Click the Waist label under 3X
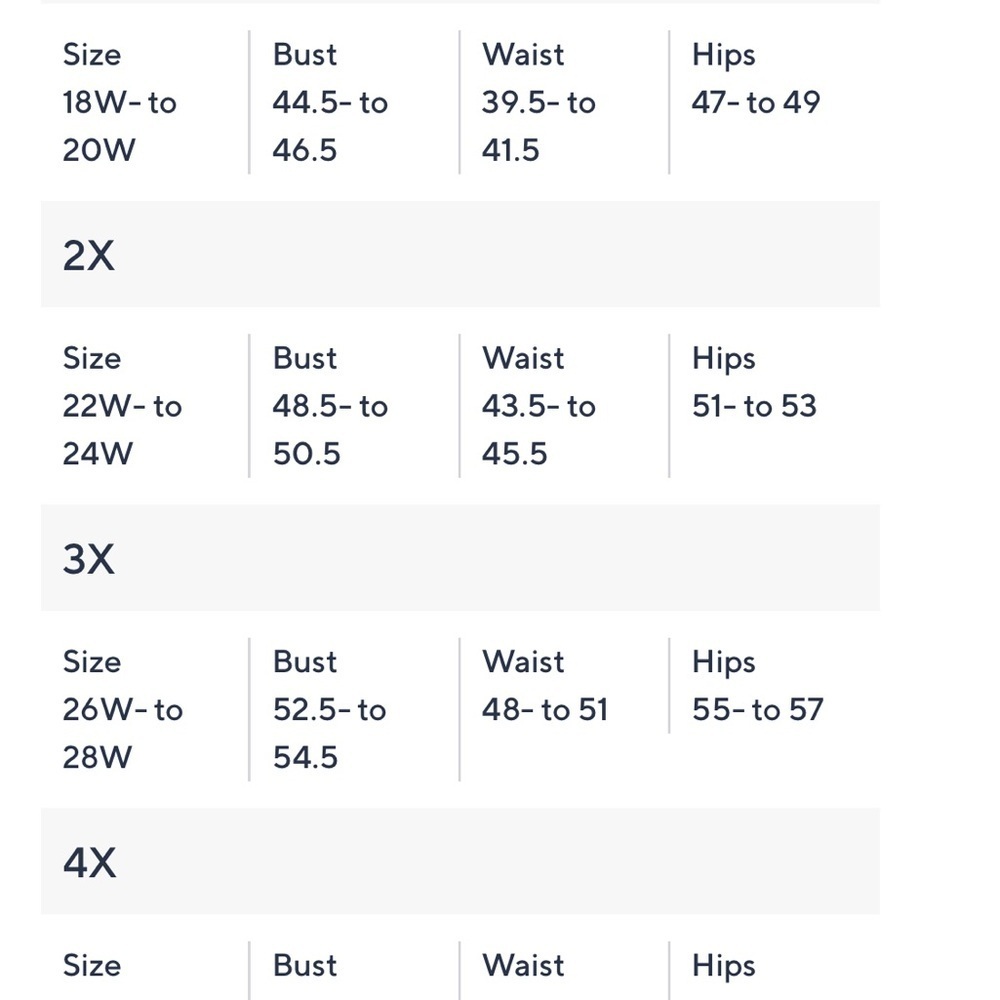 tap(523, 661)
